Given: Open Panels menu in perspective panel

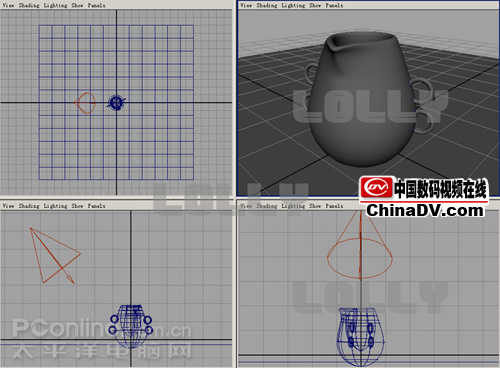Looking at the screenshot, I should (x=334, y=5).
